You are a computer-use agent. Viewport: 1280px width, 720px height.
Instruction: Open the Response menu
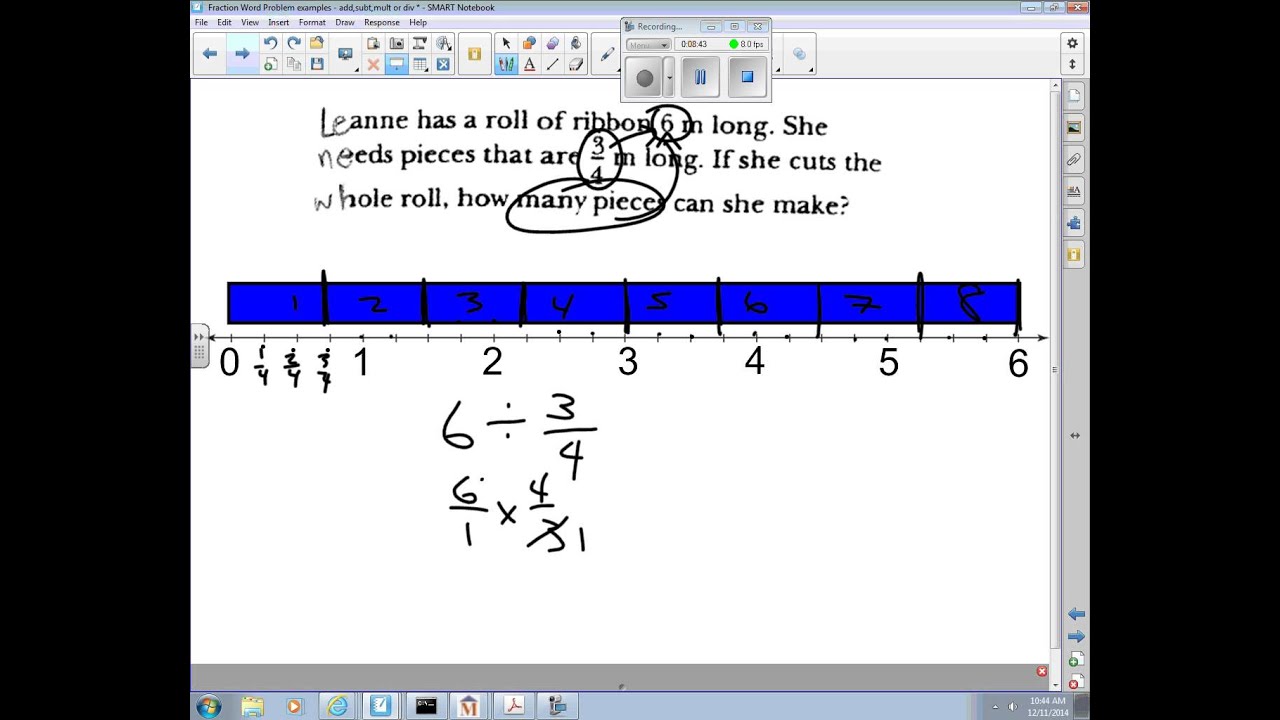(381, 22)
